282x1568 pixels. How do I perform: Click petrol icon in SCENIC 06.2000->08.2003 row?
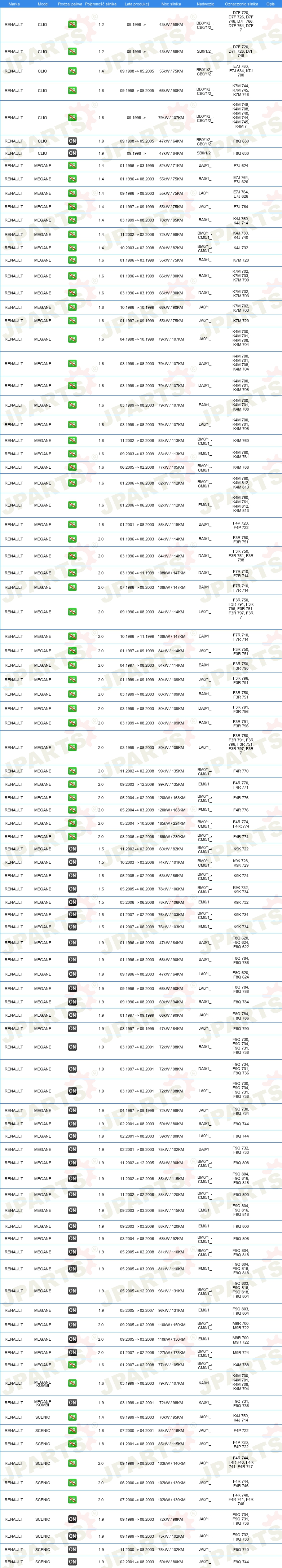(x=72, y=1483)
